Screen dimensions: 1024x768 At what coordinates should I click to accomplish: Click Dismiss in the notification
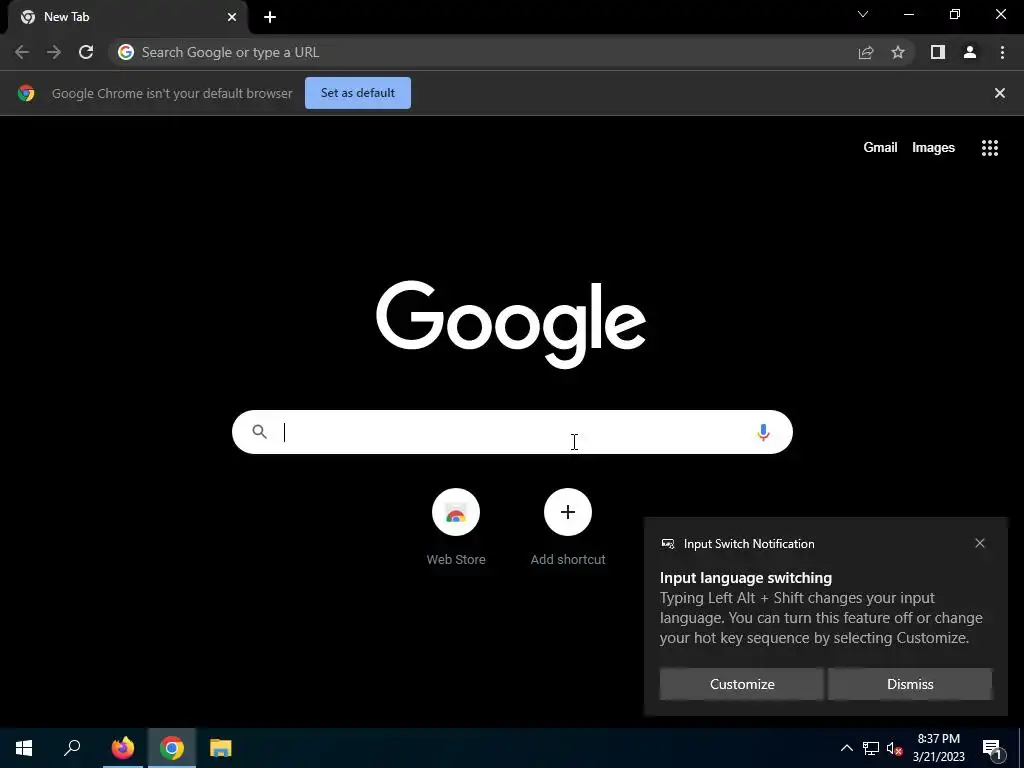point(910,684)
